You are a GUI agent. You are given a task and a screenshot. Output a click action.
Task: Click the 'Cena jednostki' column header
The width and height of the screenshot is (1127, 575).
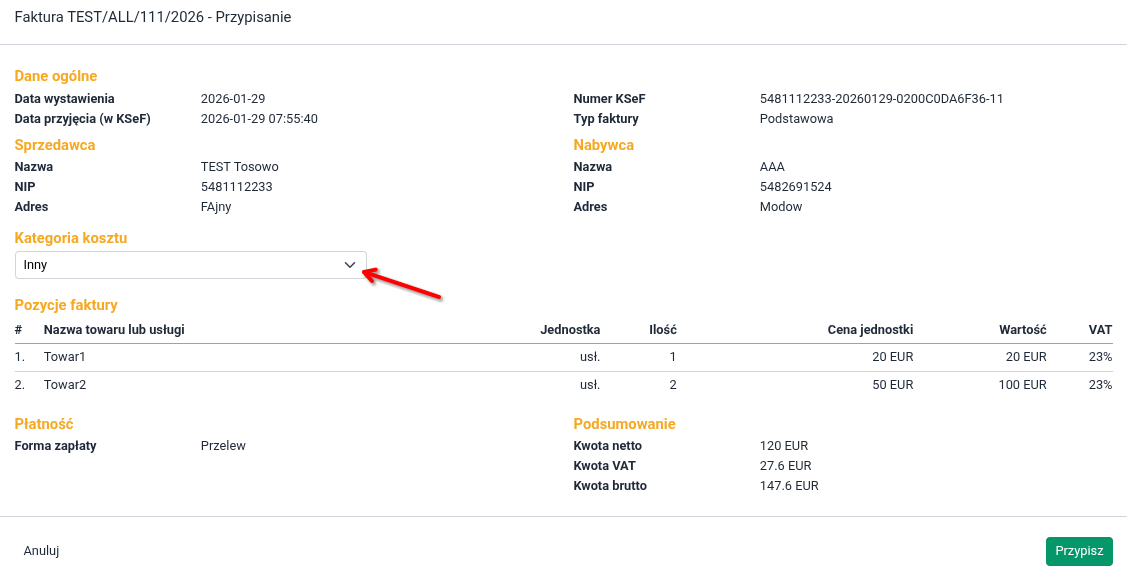870,330
